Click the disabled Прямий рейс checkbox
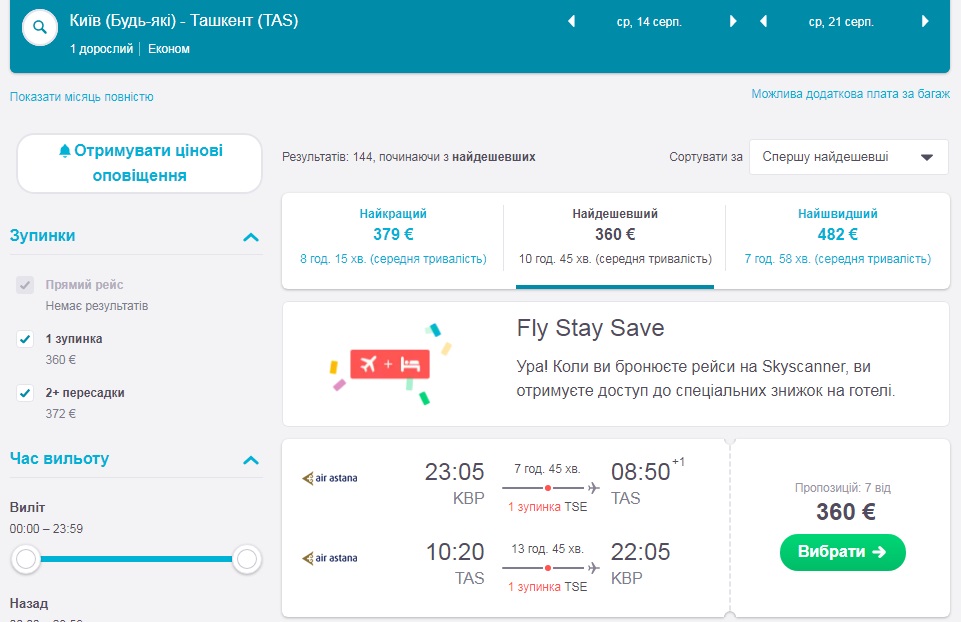The image size is (961, 622). point(26,285)
